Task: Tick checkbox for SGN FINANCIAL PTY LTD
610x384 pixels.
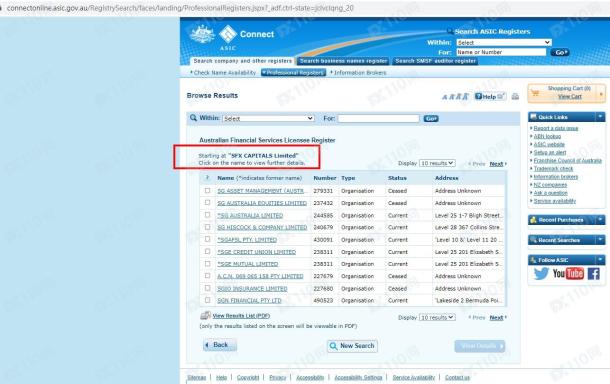Action: [207, 300]
